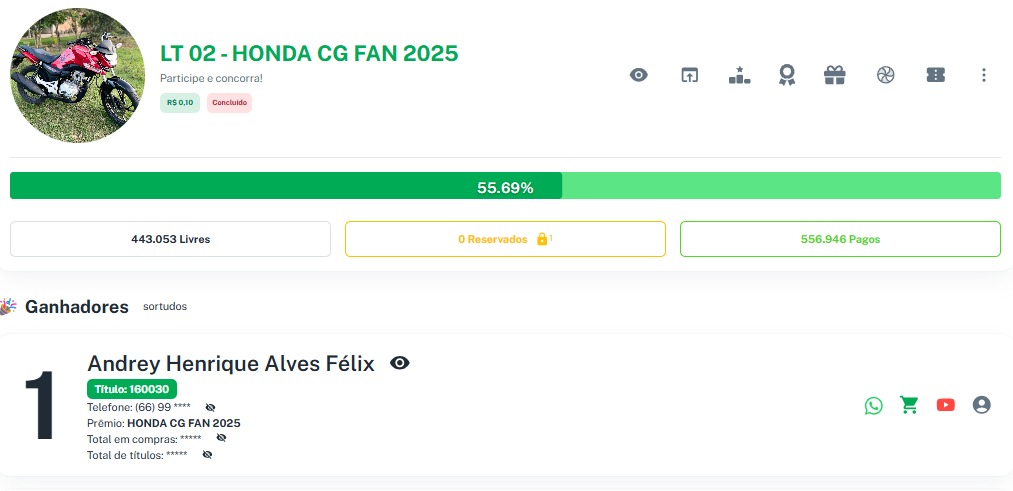Click the green shopping cart icon
Screen dimensions: 1013x491
[x=909, y=405]
